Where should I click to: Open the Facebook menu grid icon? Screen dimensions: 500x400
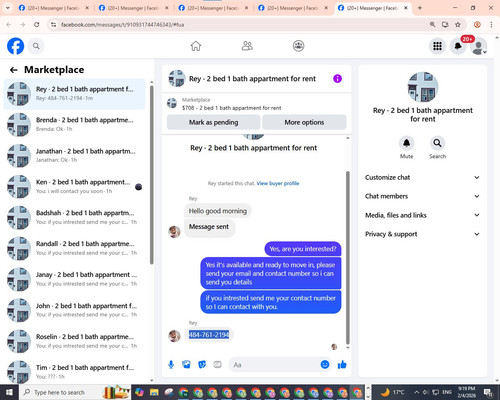pos(437,46)
